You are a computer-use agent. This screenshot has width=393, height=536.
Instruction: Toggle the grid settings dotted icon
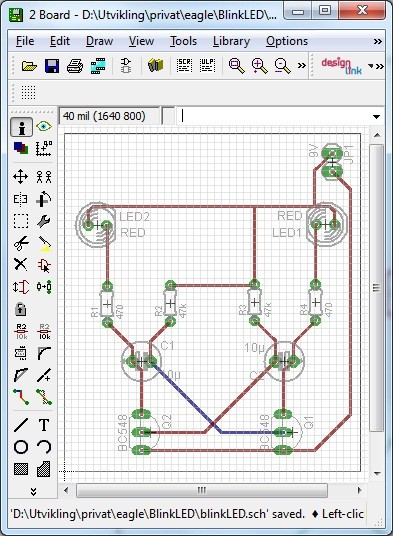click(28, 92)
